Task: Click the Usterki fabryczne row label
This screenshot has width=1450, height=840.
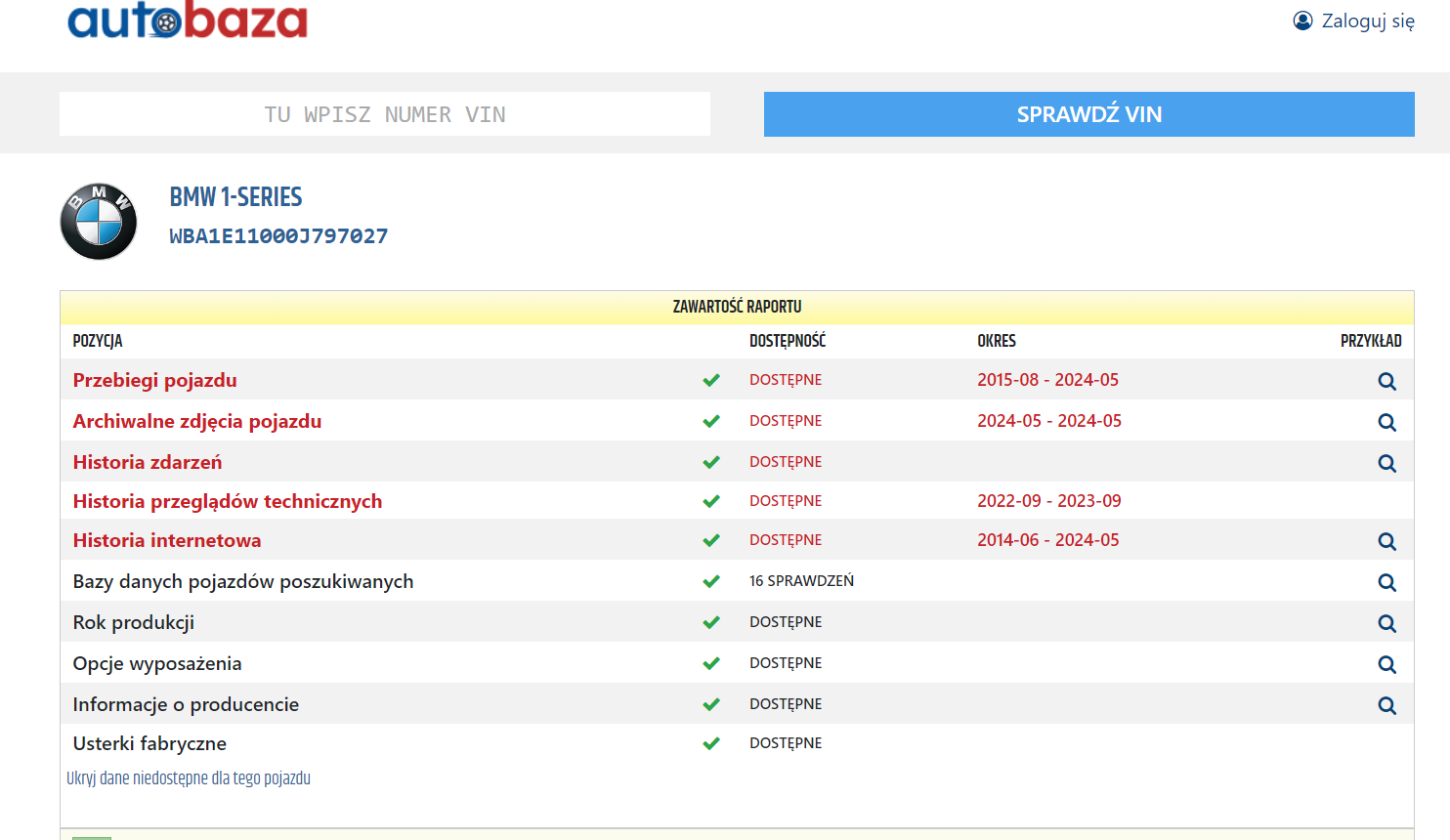Action: coord(149,743)
